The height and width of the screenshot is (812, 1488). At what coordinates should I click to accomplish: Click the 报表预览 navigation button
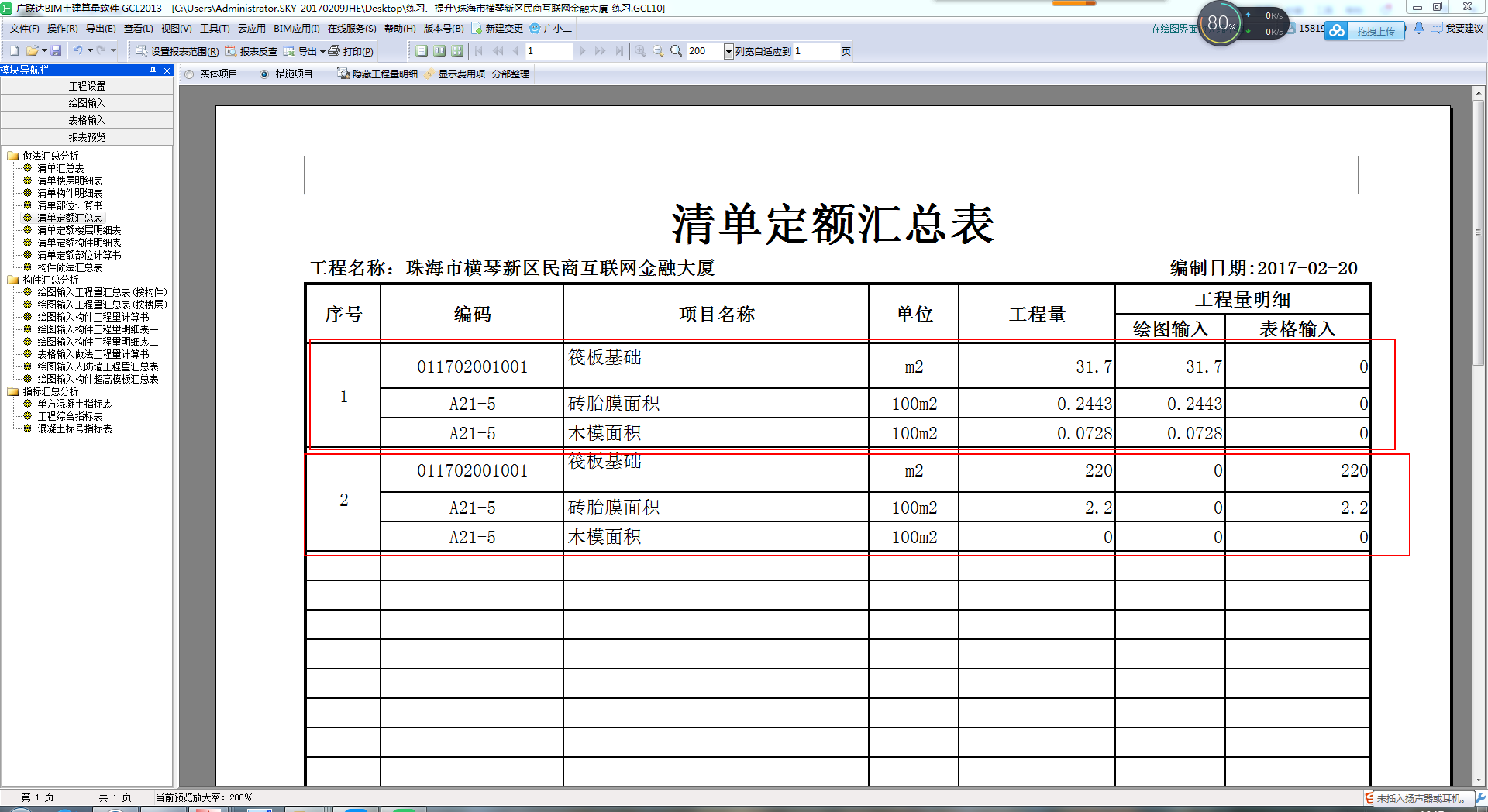click(x=87, y=137)
